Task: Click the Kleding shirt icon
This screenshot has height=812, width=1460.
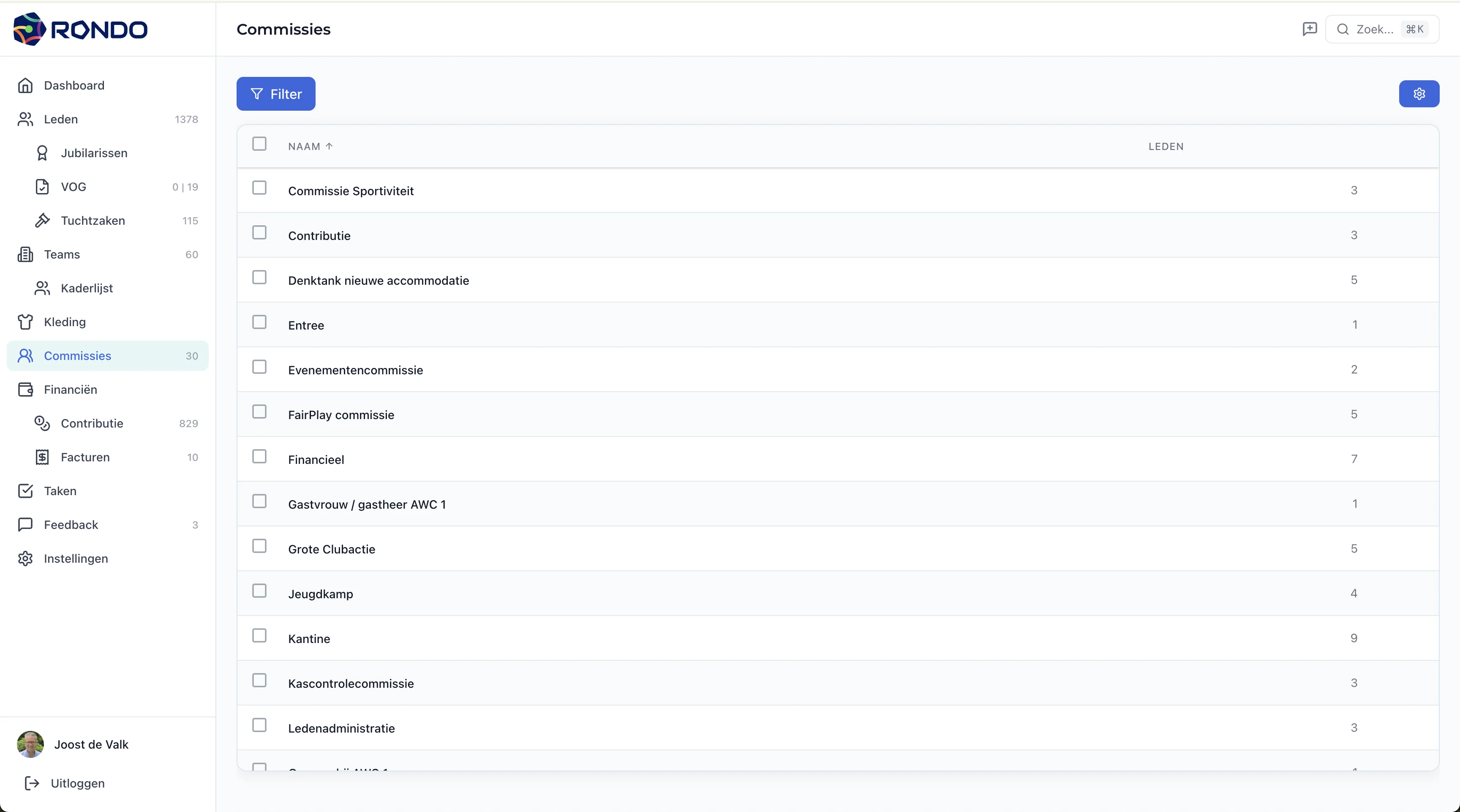Action: [x=25, y=322]
